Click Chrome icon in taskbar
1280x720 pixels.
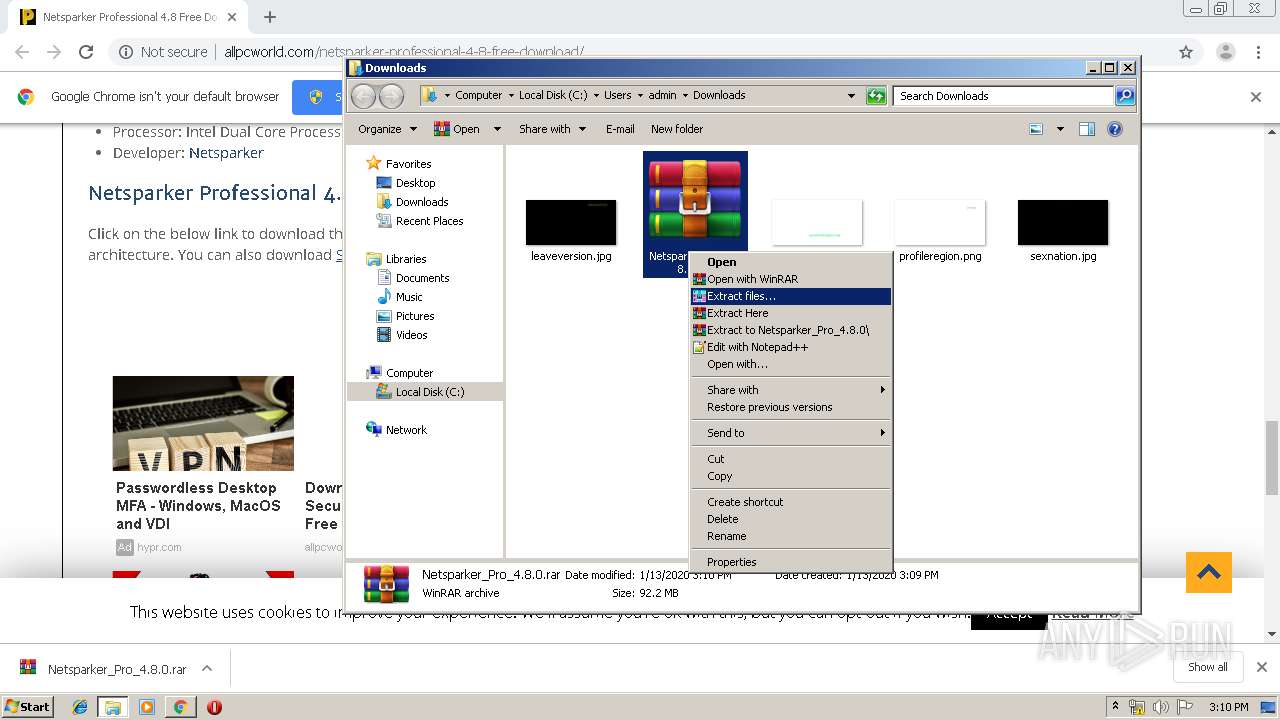point(180,707)
